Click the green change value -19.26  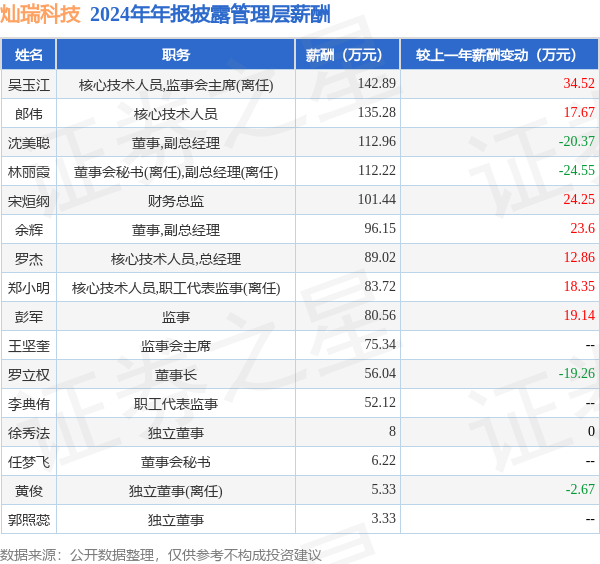coord(577,373)
